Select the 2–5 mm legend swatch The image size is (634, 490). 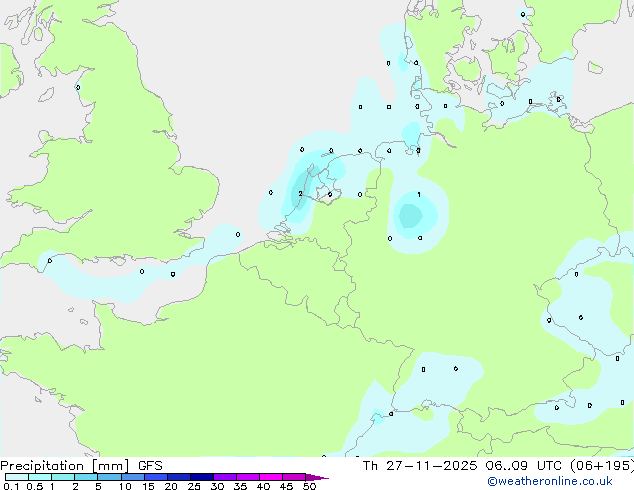click(x=86, y=477)
